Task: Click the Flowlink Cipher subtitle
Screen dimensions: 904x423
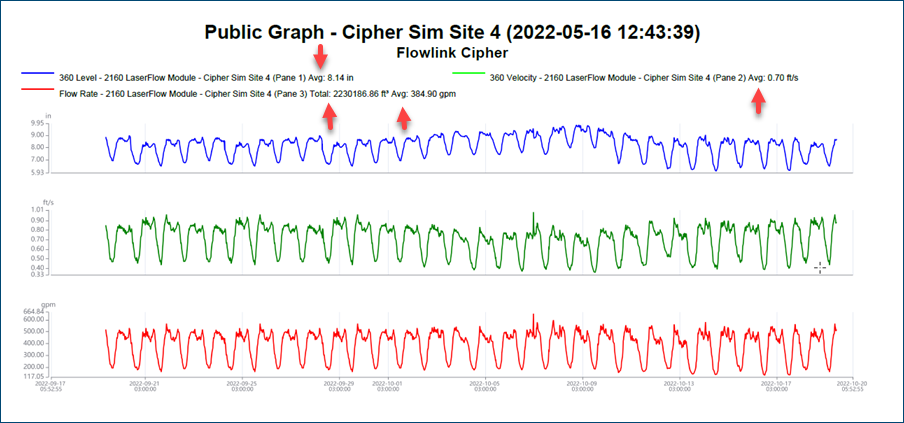Action: tap(452, 53)
